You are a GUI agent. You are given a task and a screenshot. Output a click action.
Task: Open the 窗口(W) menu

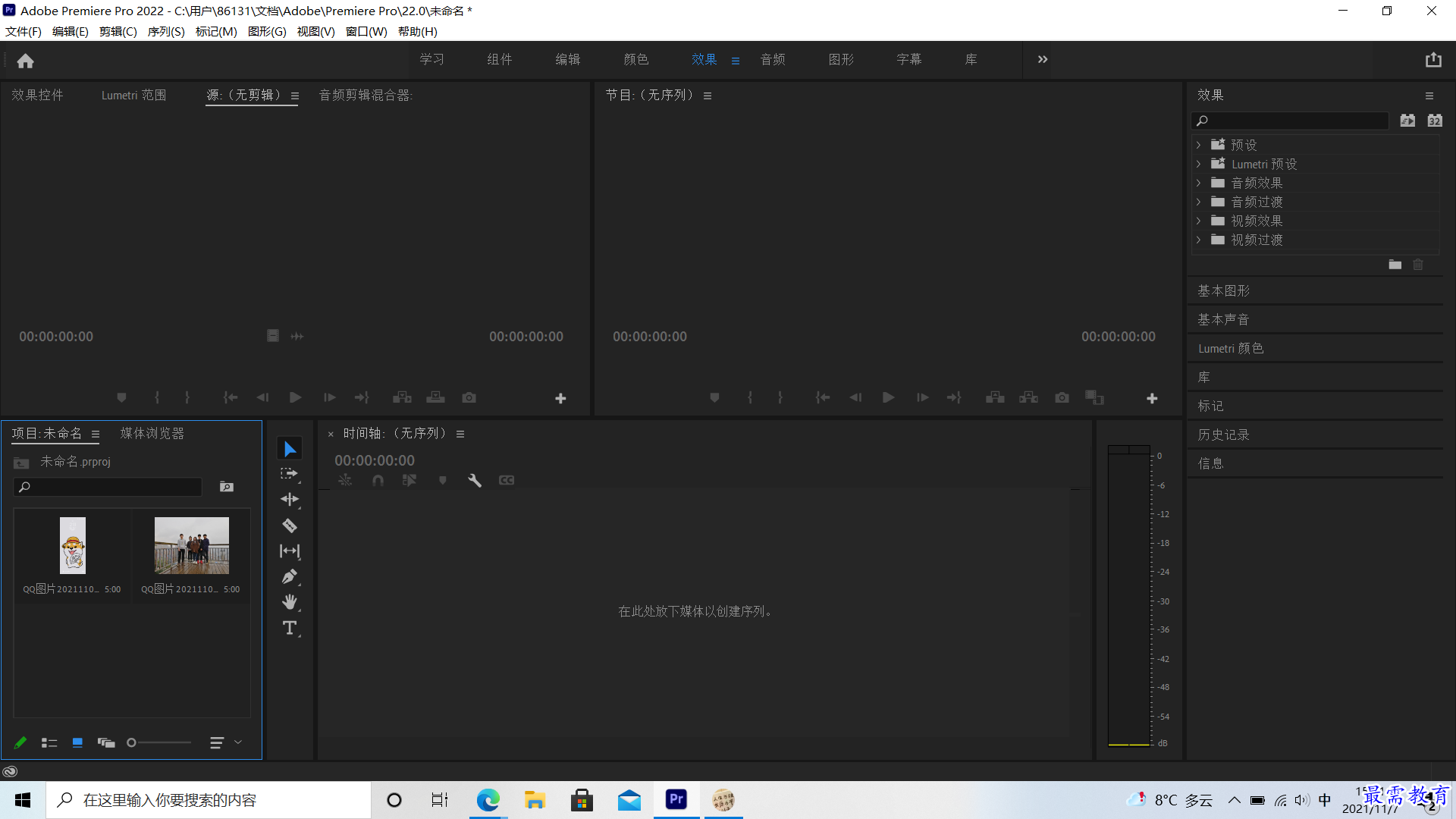(366, 31)
